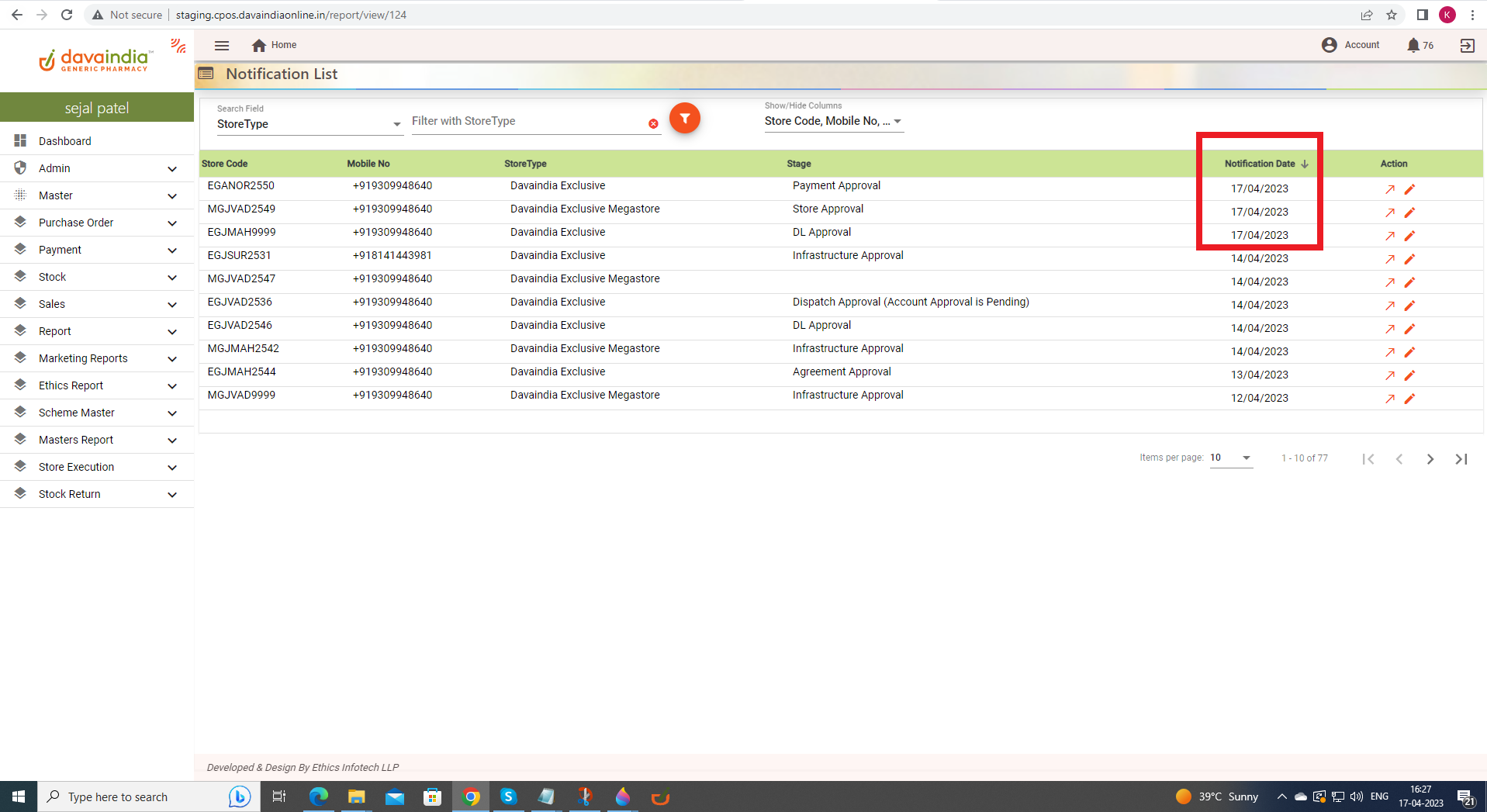Open arrow link for MGJVAD2549 row
Image resolution: width=1487 pixels, height=812 pixels.
(1389, 213)
